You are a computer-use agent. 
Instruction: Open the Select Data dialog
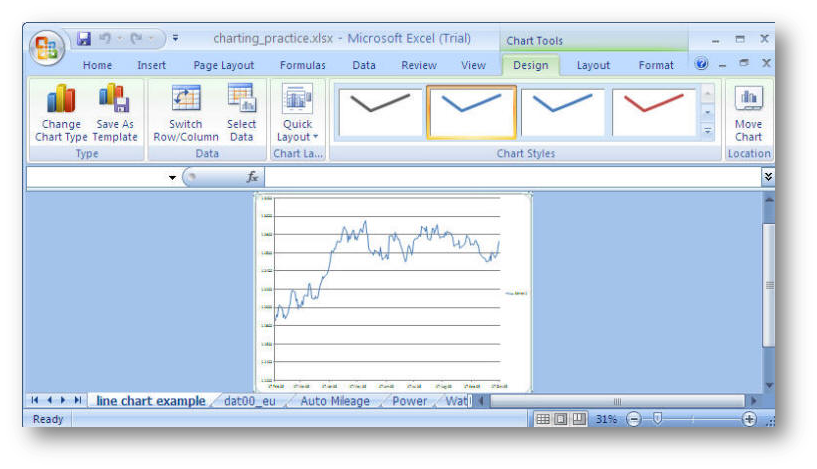[x=241, y=113]
